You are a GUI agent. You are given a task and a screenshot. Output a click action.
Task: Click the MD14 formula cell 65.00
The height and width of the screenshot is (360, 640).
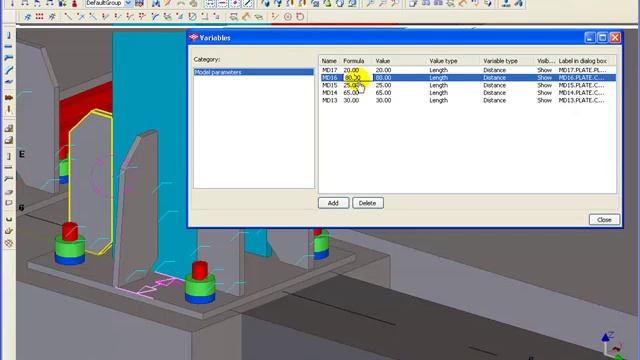pyautogui.click(x=351, y=93)
